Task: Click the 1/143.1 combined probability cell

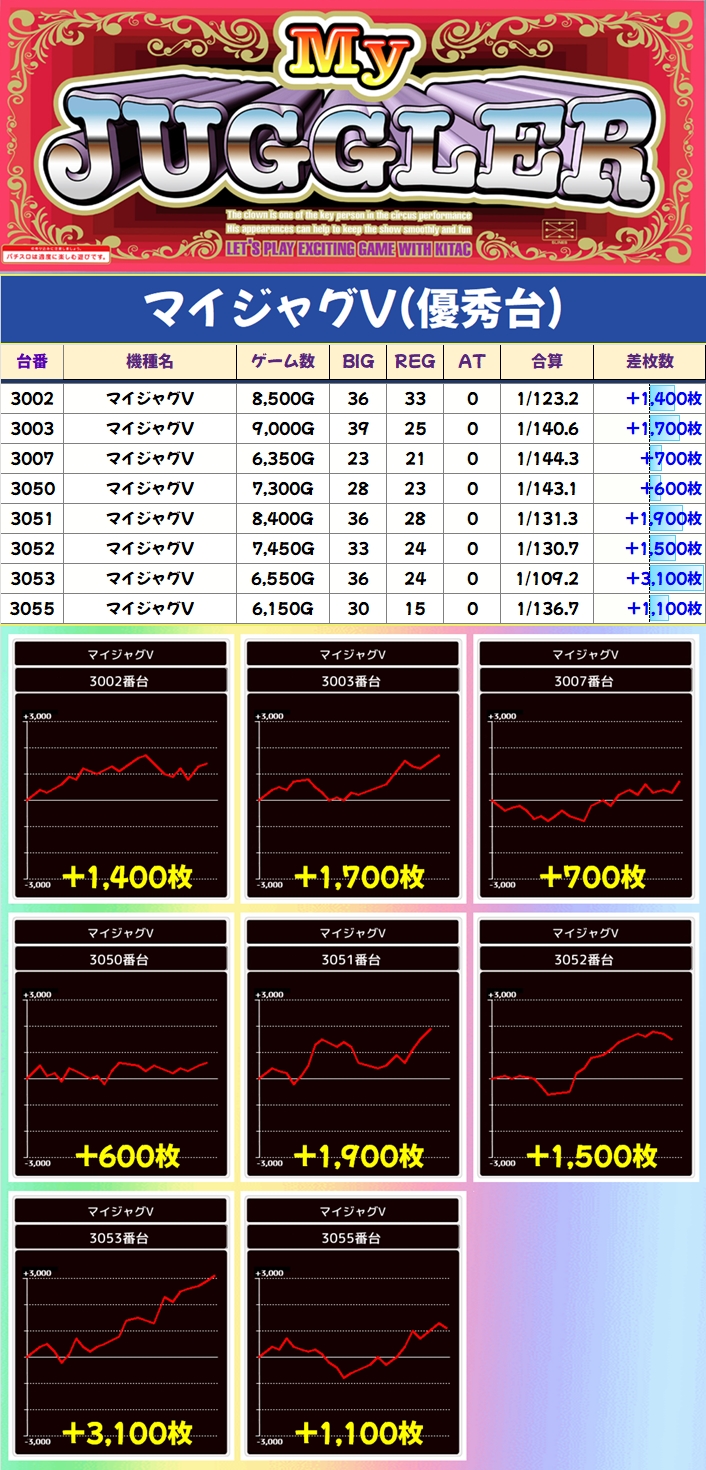Action: pyautogui.click(x=547, y=489)
